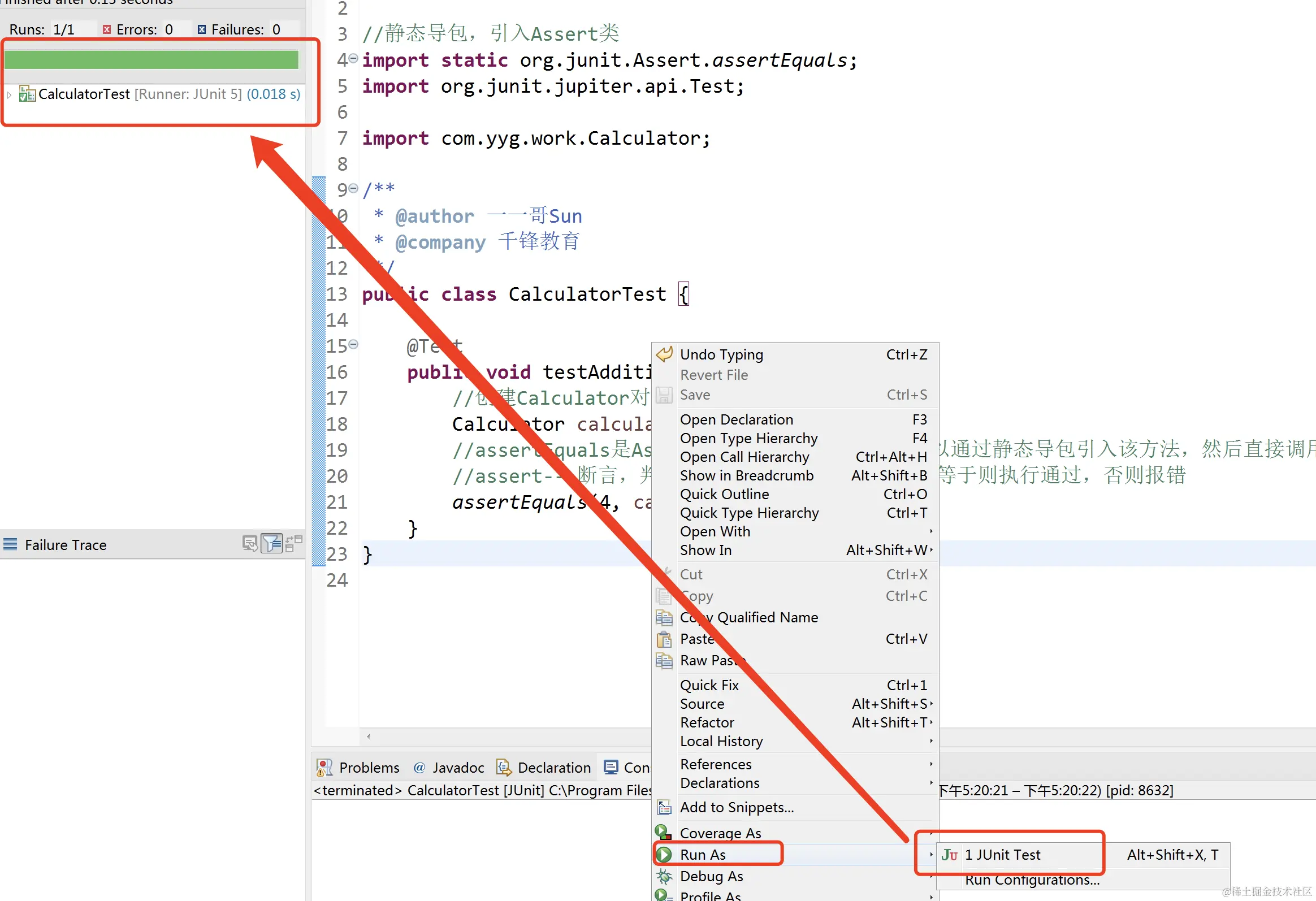
Task: Click the Profile As icon
Action: pos(663,895)
